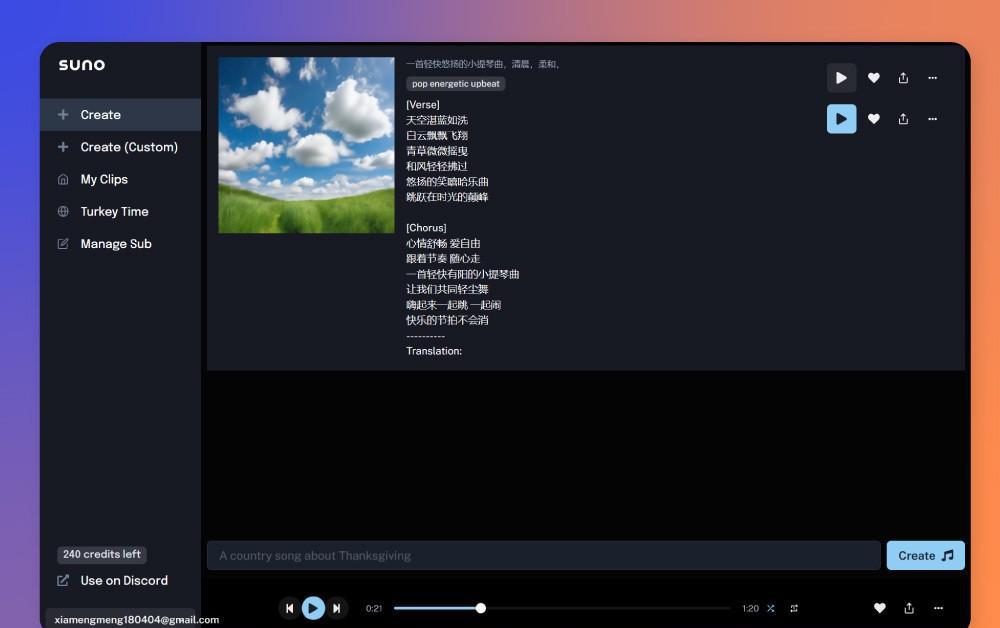
Task: Toggle shuffle in the player bar
Action: click(x=771, y=608)
